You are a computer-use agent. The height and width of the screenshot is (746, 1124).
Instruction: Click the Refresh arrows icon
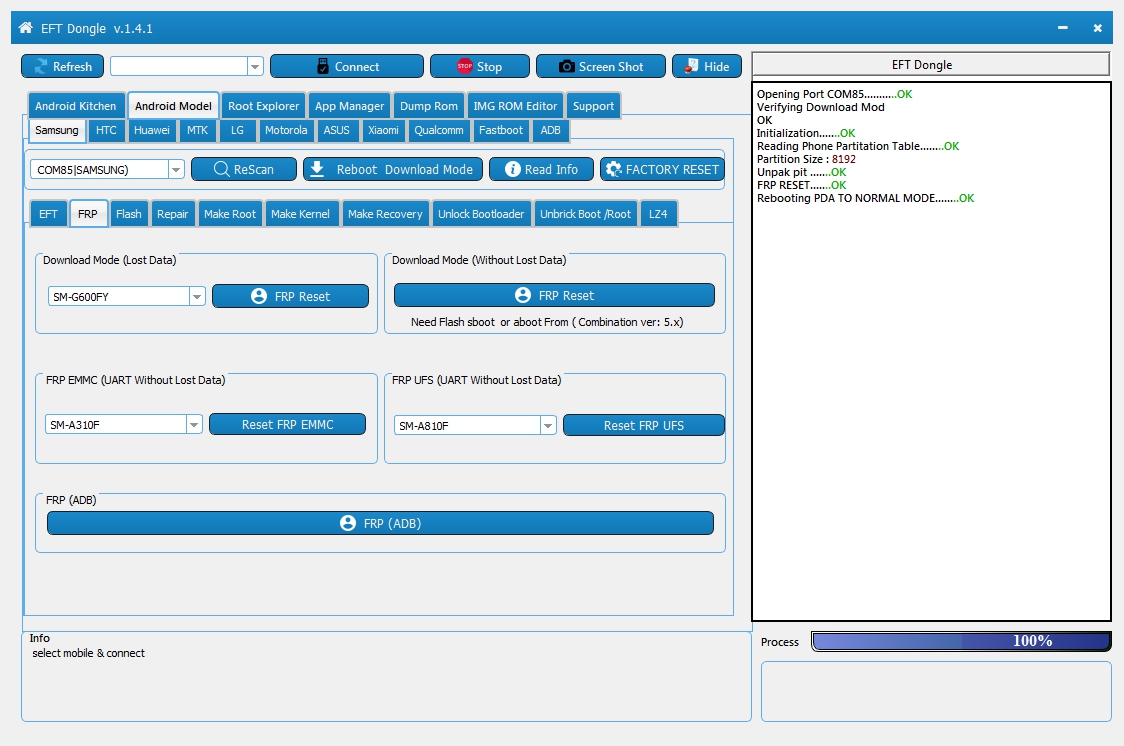click(41, 66)
